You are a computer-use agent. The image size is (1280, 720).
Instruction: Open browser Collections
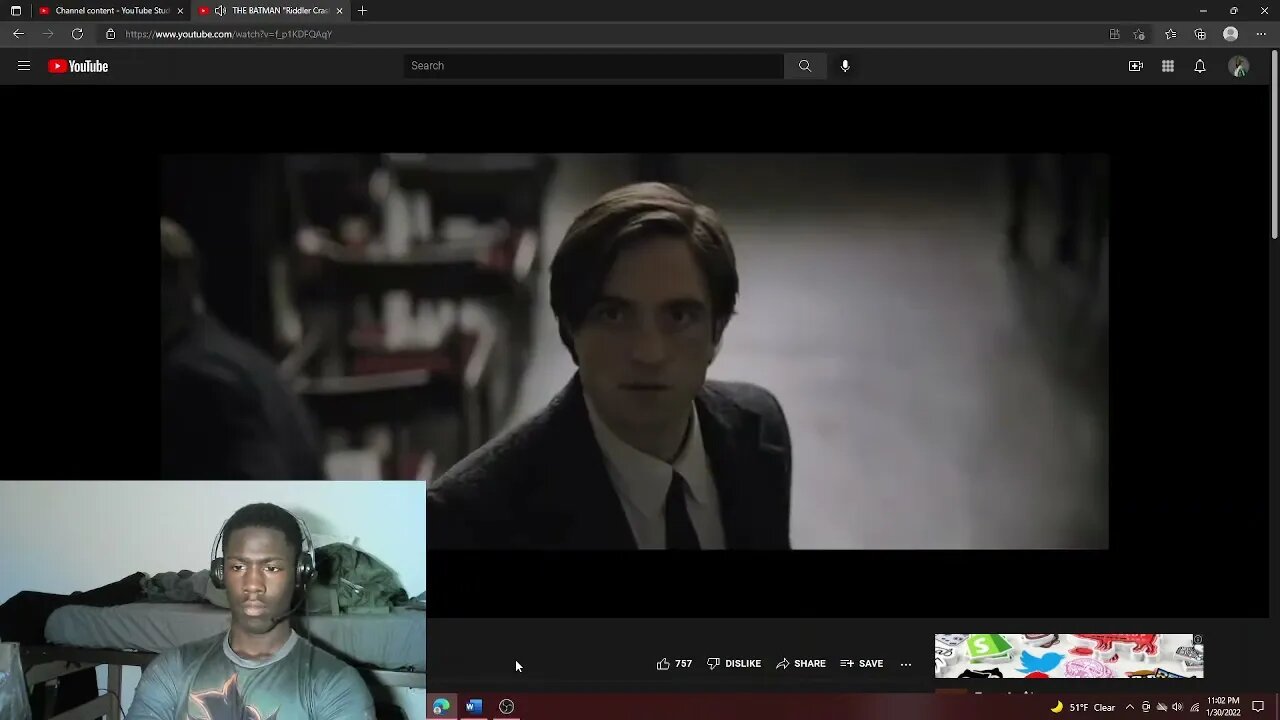[1200, 34]
